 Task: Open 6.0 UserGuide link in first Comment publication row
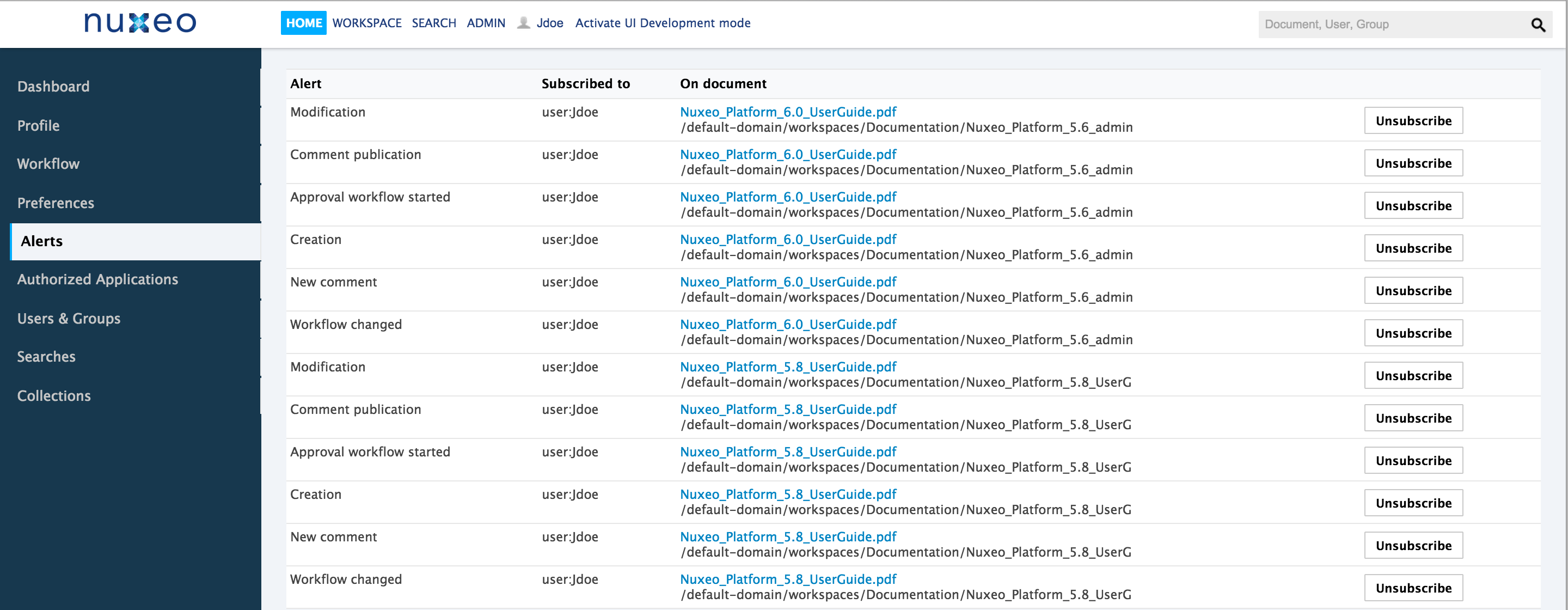(788, 155)
